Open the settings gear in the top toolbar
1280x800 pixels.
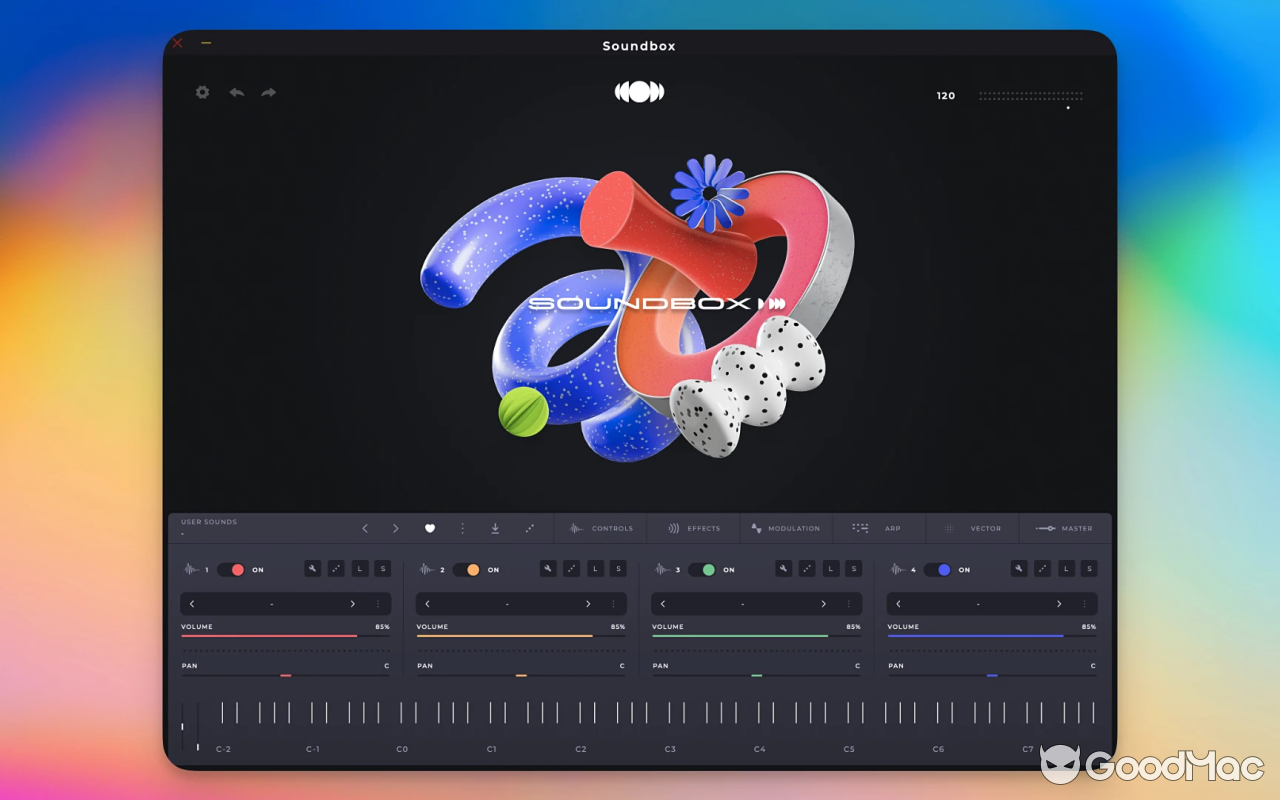pyautogui.click(x=202, y=92)
